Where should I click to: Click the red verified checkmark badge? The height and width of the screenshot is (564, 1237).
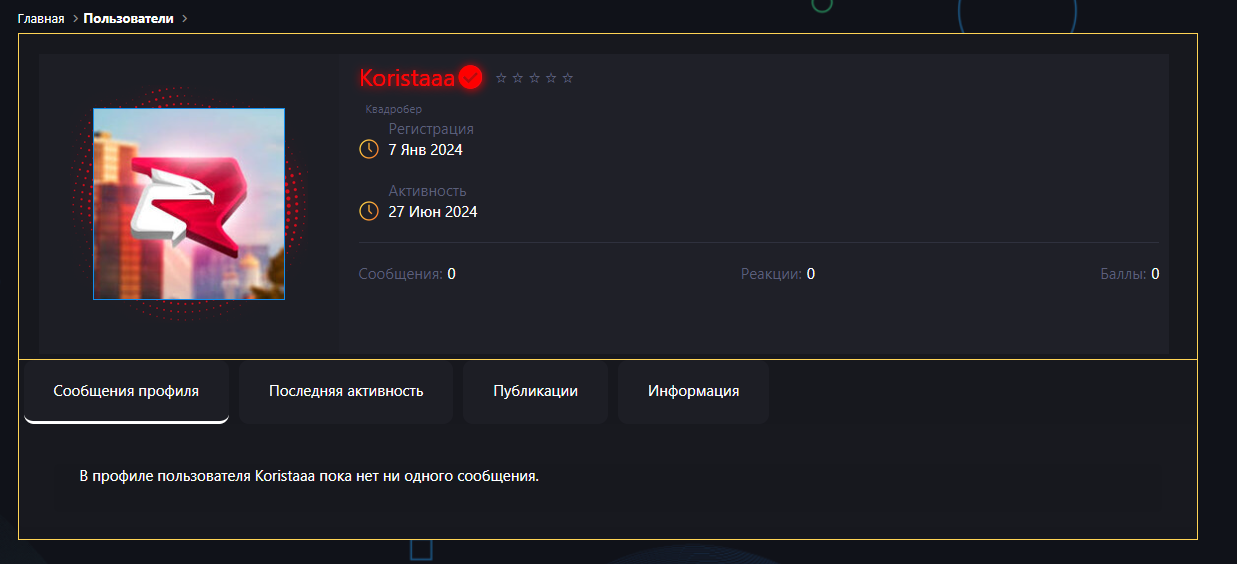(471, 77)
